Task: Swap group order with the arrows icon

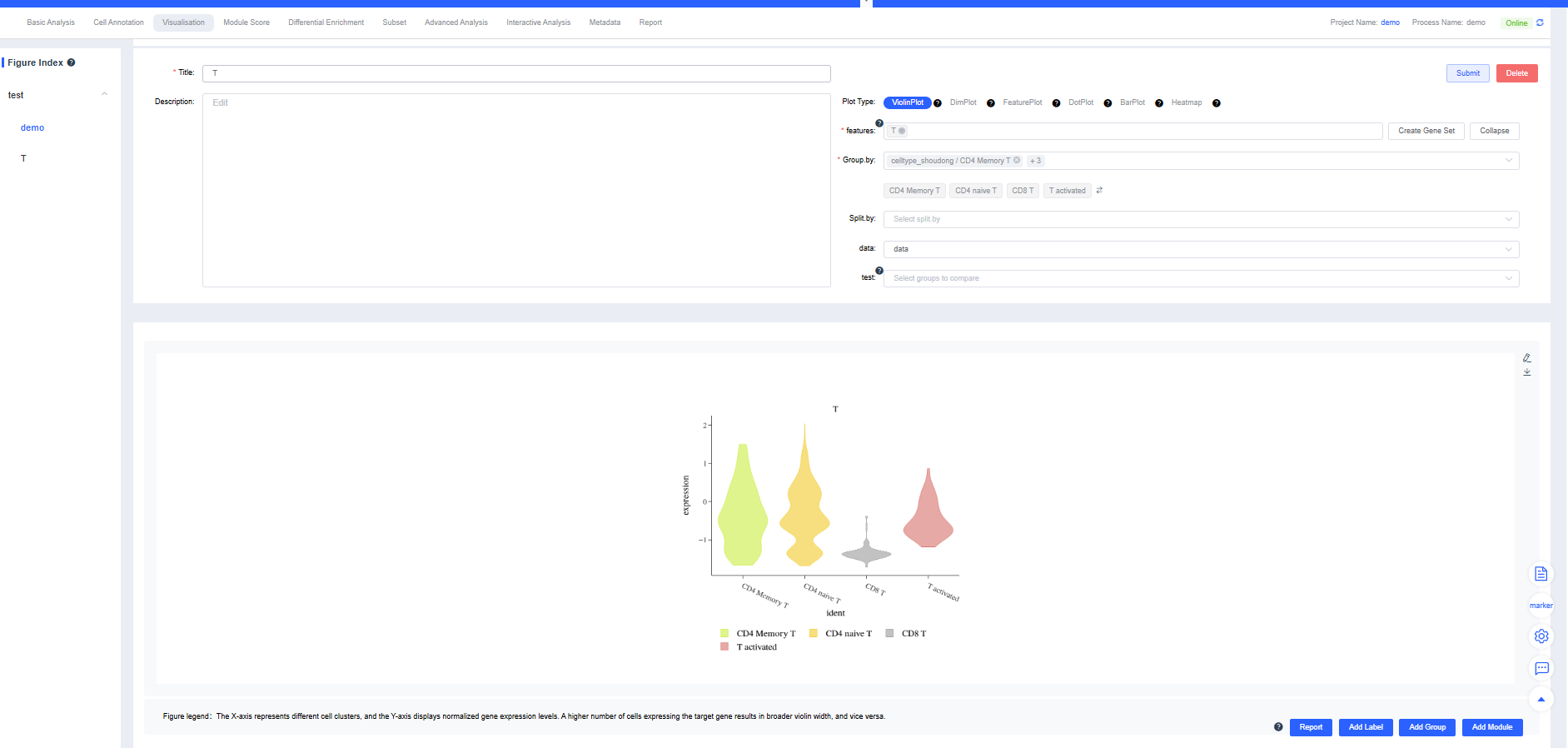Action: (1099, 191)
